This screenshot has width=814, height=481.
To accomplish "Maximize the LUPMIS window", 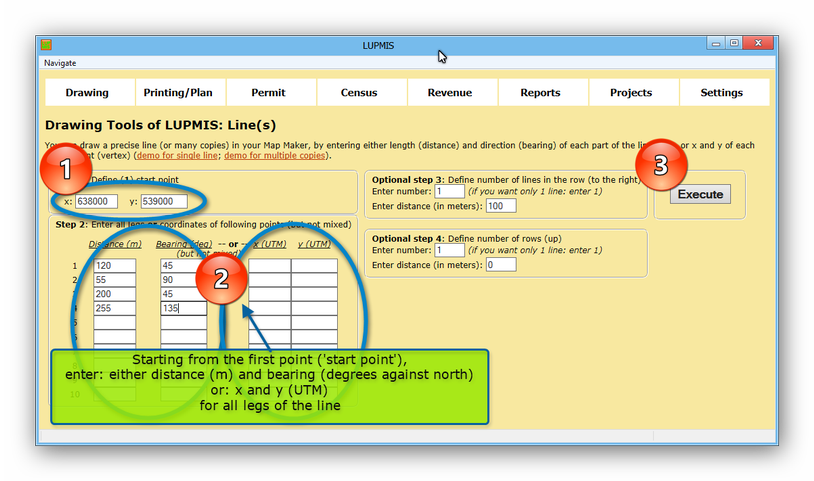I will 734,43.
